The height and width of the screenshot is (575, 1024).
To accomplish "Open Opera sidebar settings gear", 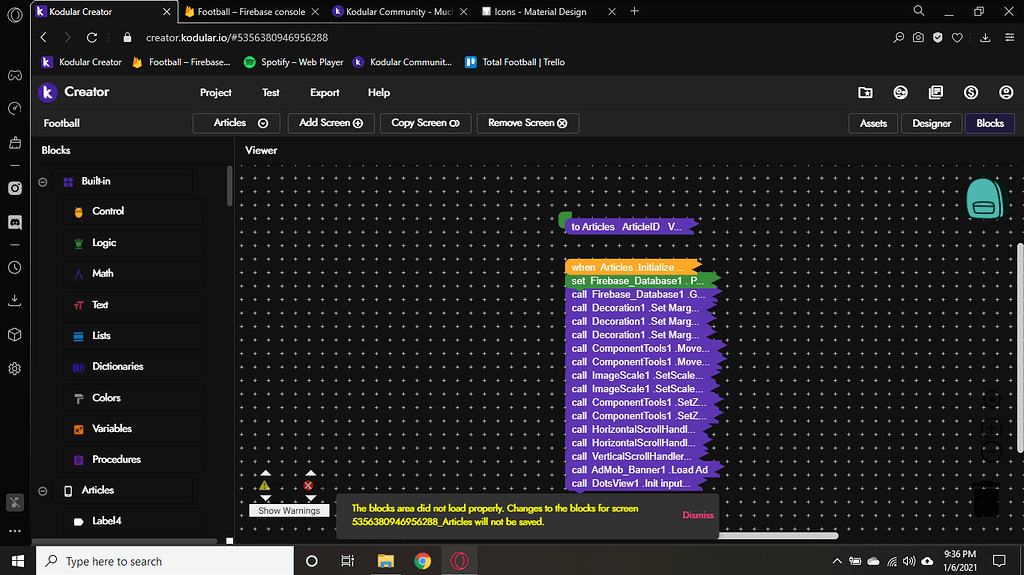I will click(14, 369).
